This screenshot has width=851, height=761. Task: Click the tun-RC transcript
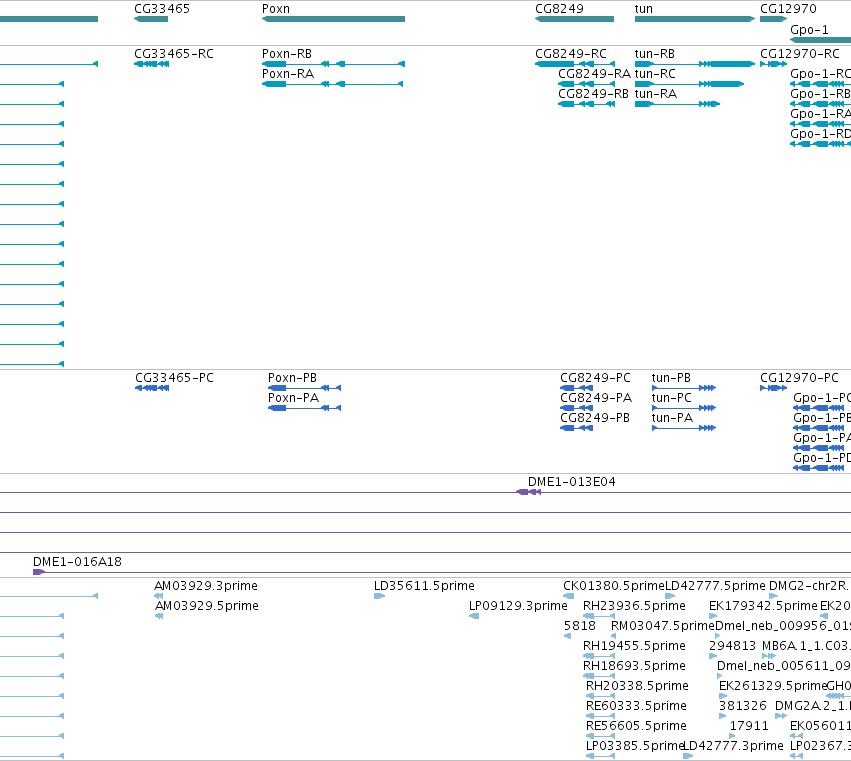(689, 84)
